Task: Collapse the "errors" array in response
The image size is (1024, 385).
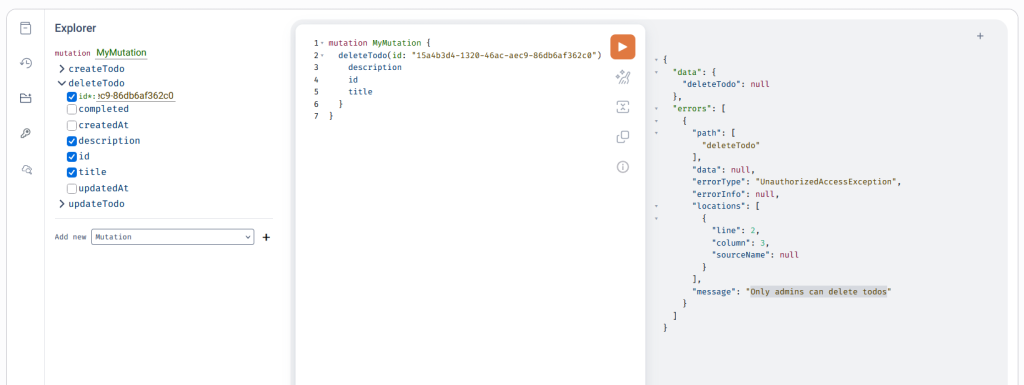Action: coord(656,108)
